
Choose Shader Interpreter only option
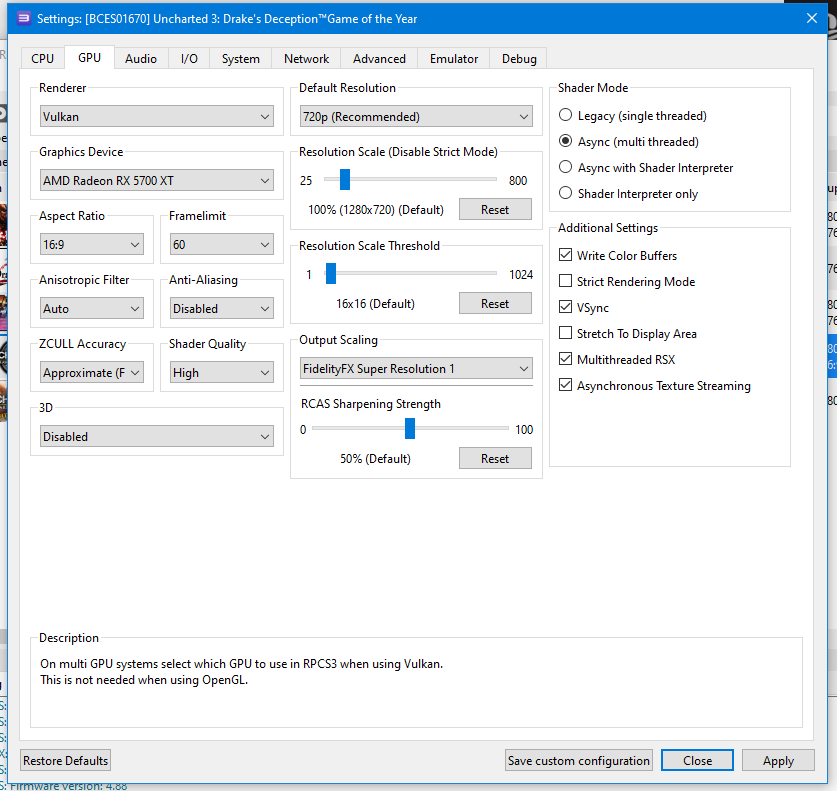tap(566, 194)
